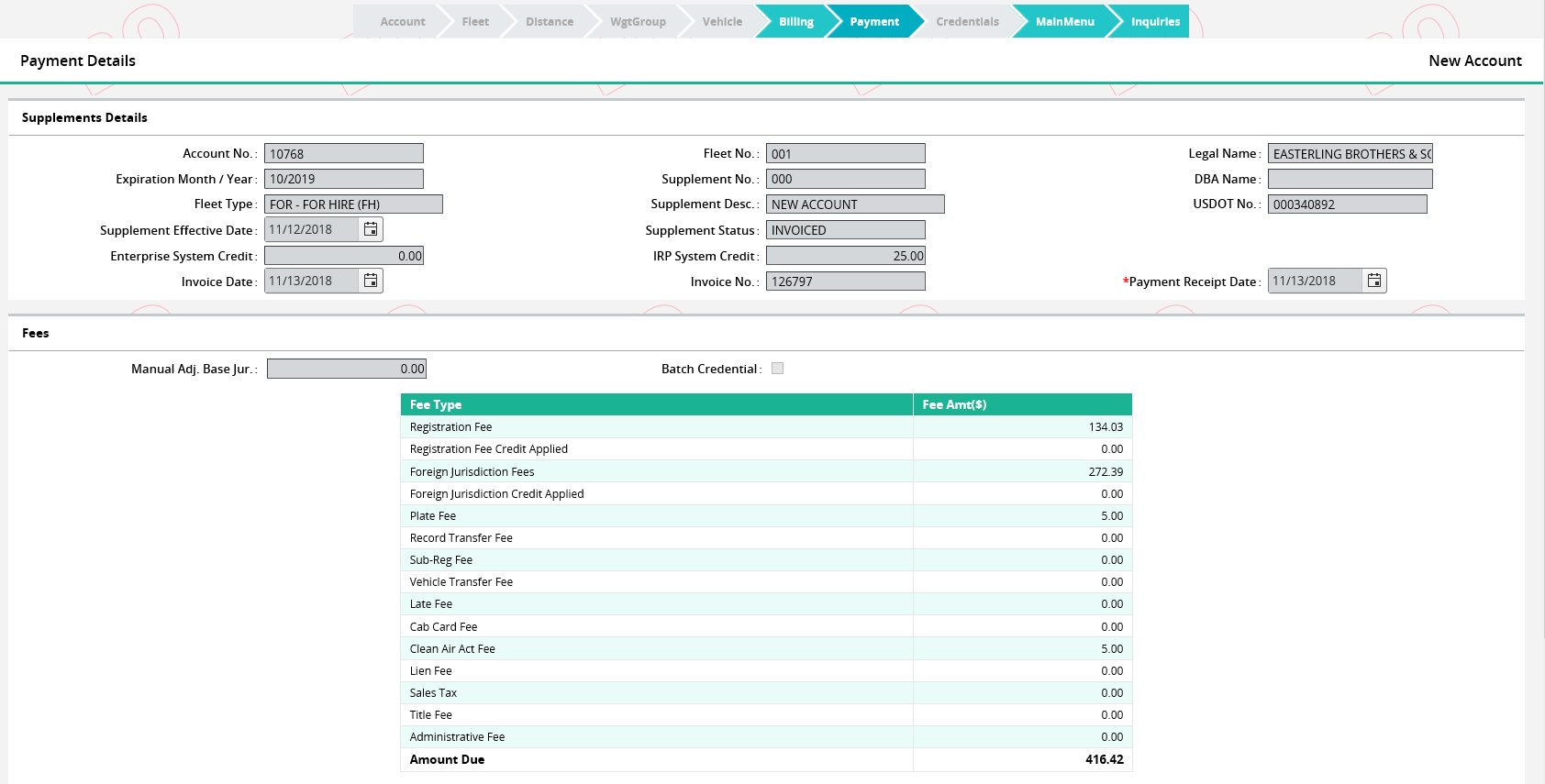Select the Title Fee row
The image size is (1545, 784).
click(766, 715)
